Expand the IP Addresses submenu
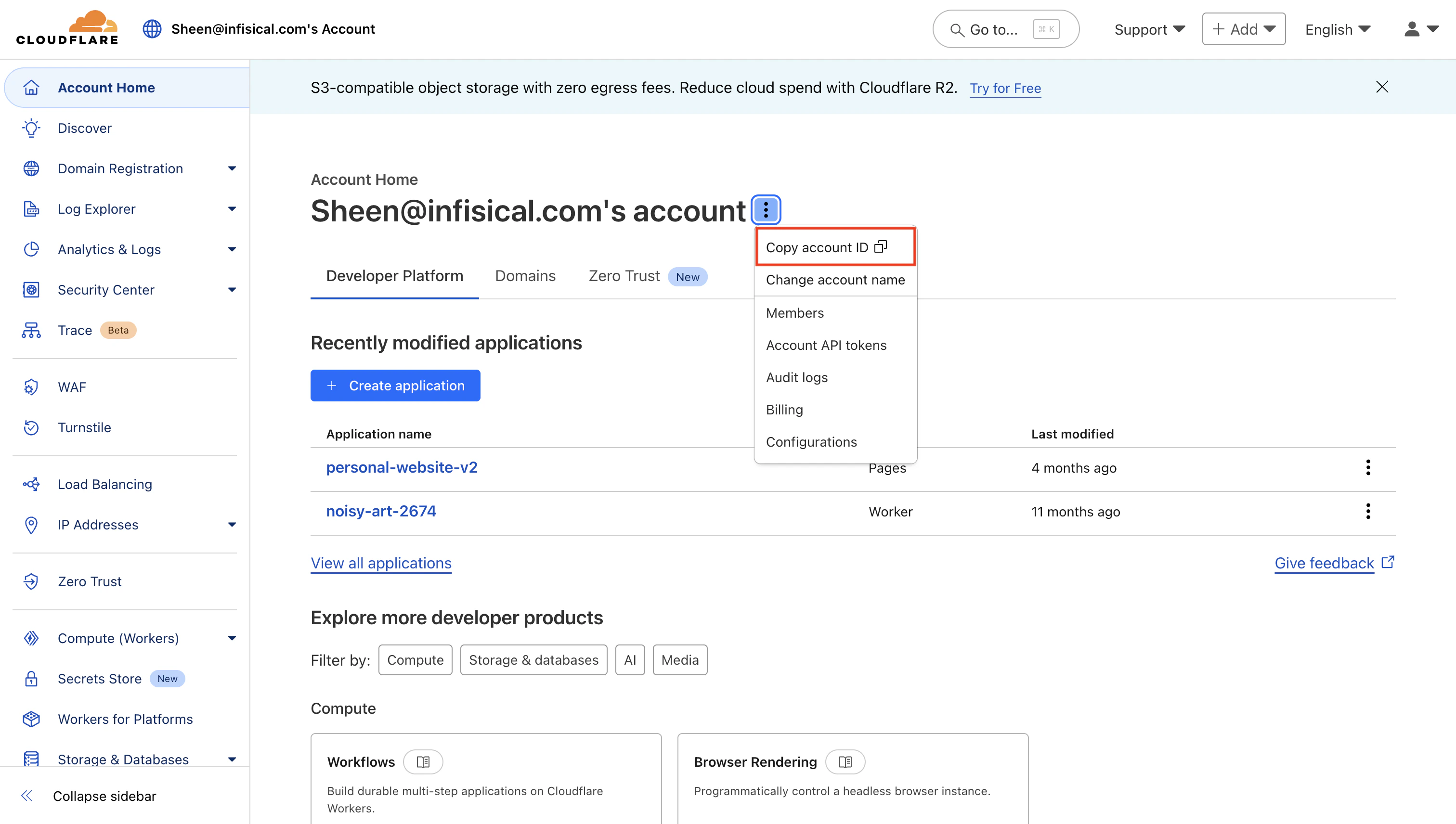Viewport: 1456px width, 824px height. 232,525
